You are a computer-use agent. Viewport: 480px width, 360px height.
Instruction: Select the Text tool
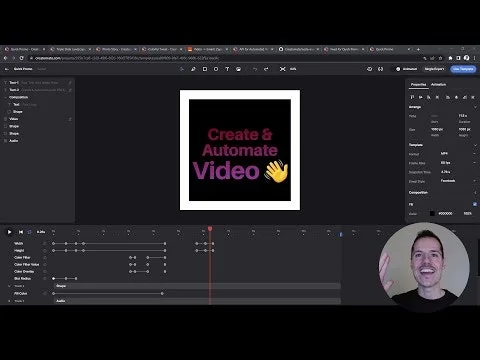click(x=227, y=69)
